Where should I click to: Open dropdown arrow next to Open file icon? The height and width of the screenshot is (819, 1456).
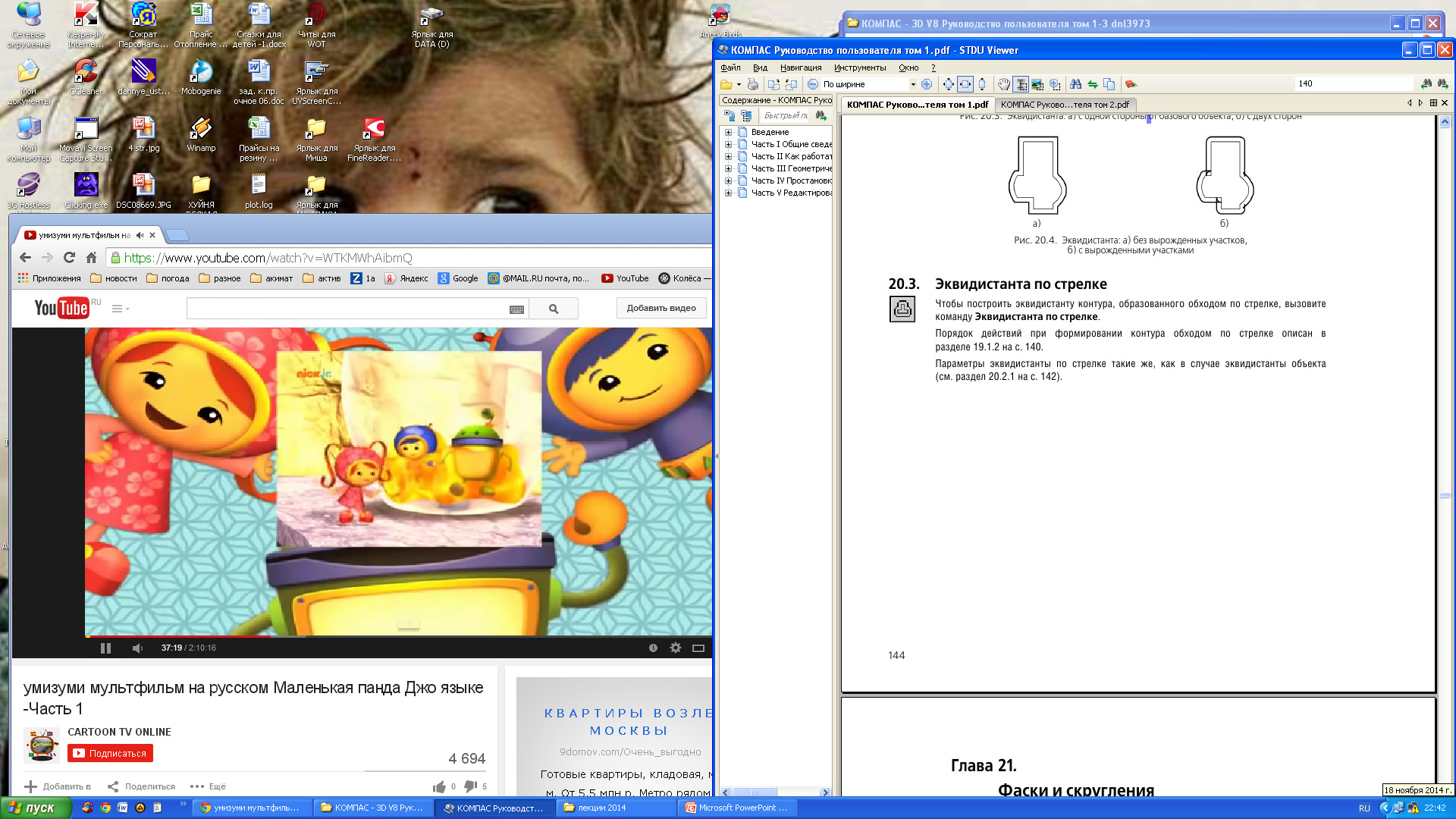click(x=739, y=84)
